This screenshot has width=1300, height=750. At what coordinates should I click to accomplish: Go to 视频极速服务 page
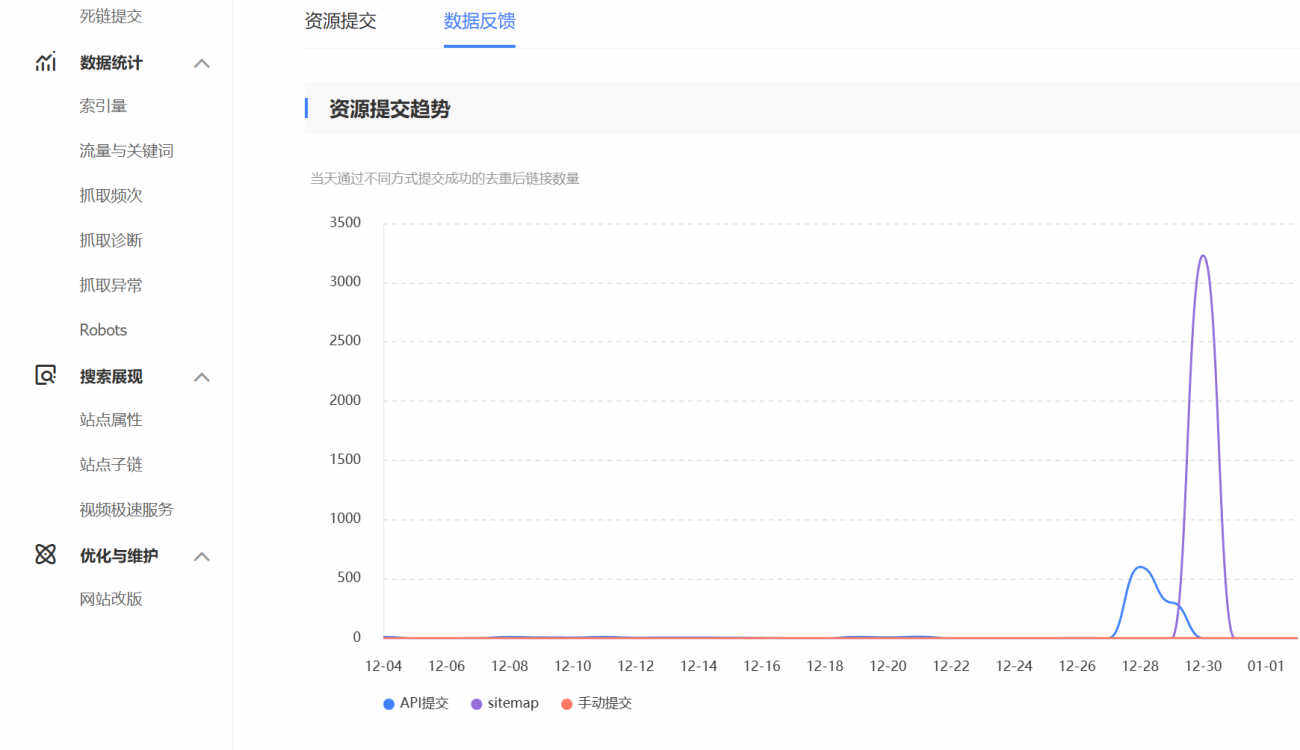click(126, 509)
